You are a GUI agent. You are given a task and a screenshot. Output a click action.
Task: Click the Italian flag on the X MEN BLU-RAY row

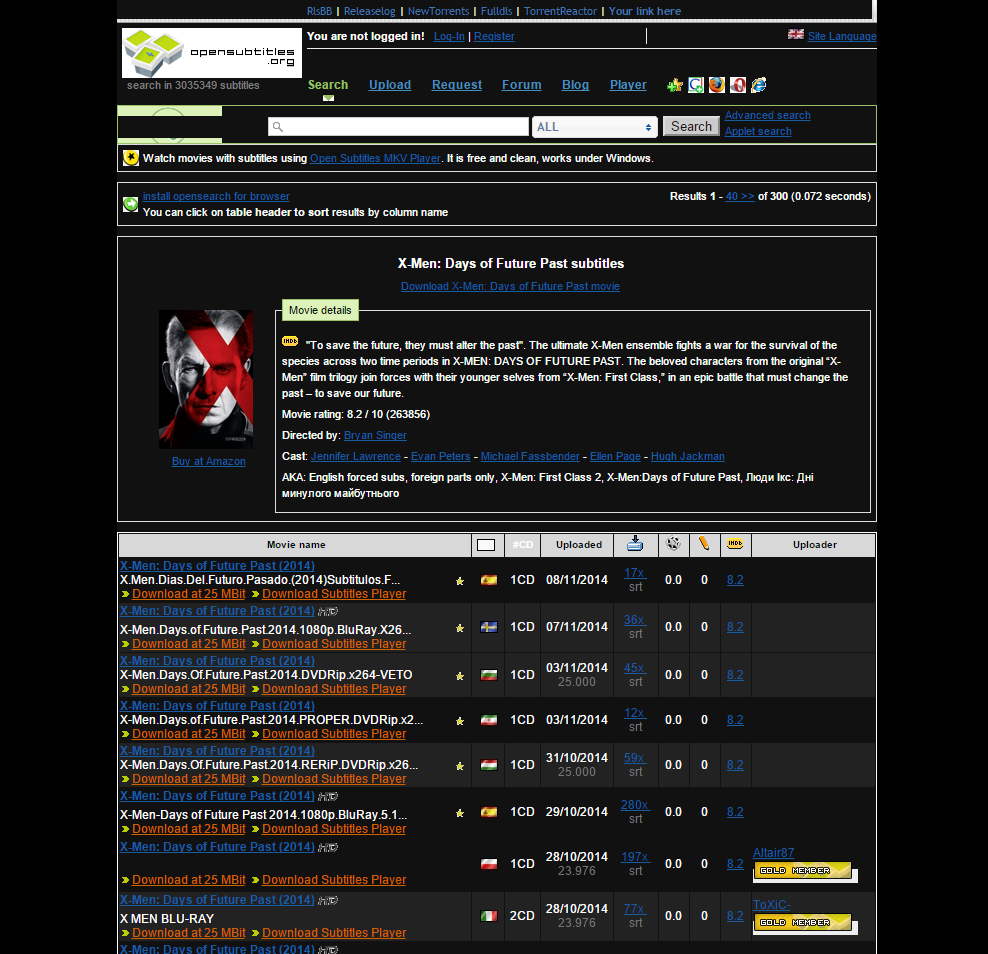click(x=488, y=914)
